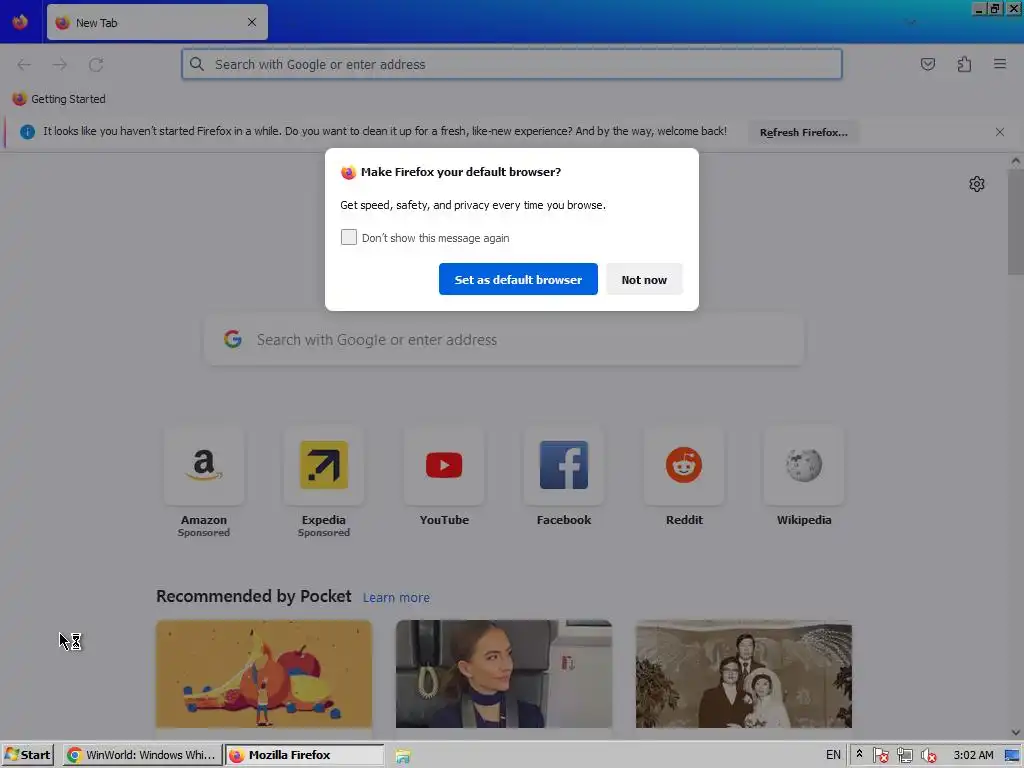Open the file explorer taskbar icon

[403, 756]
